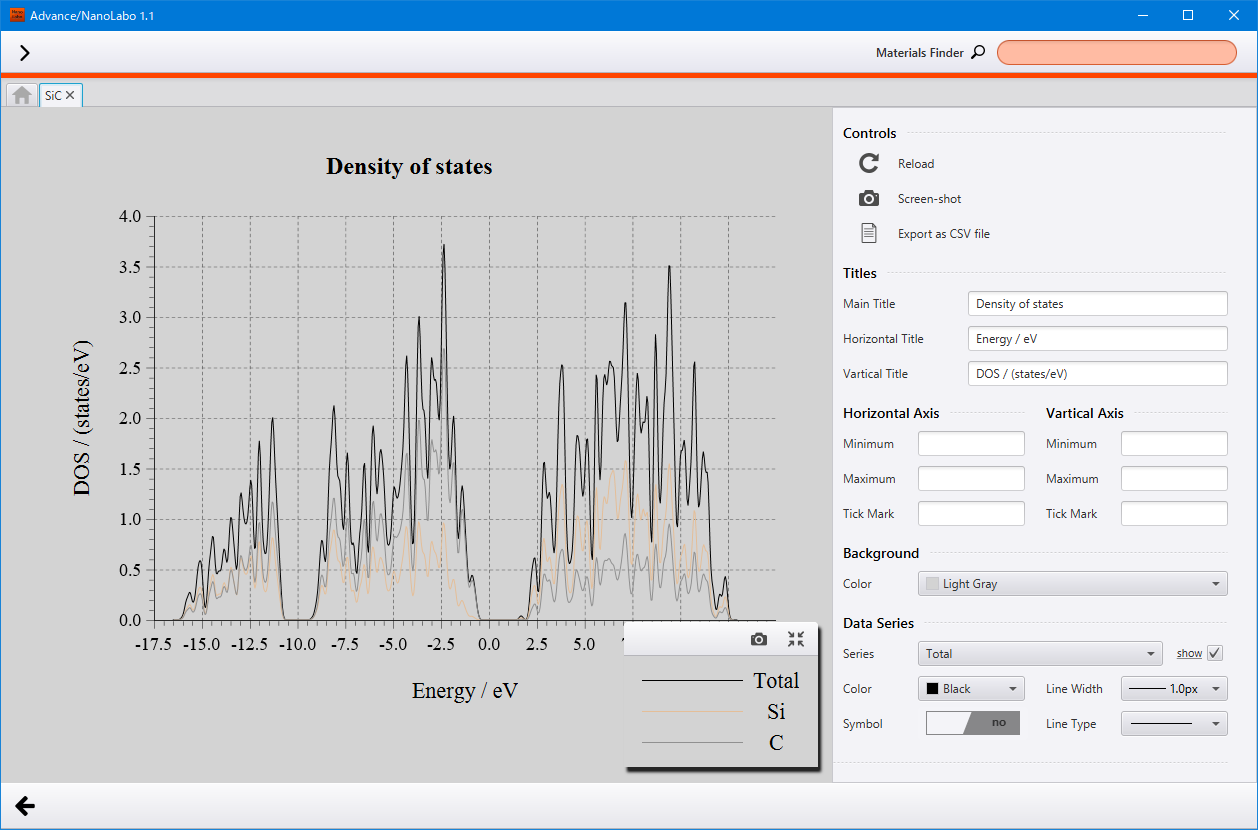The height and width of the screenshot is (830, 1258).
Task: Open the Series dropdown showing Total
Action: 1040,654
